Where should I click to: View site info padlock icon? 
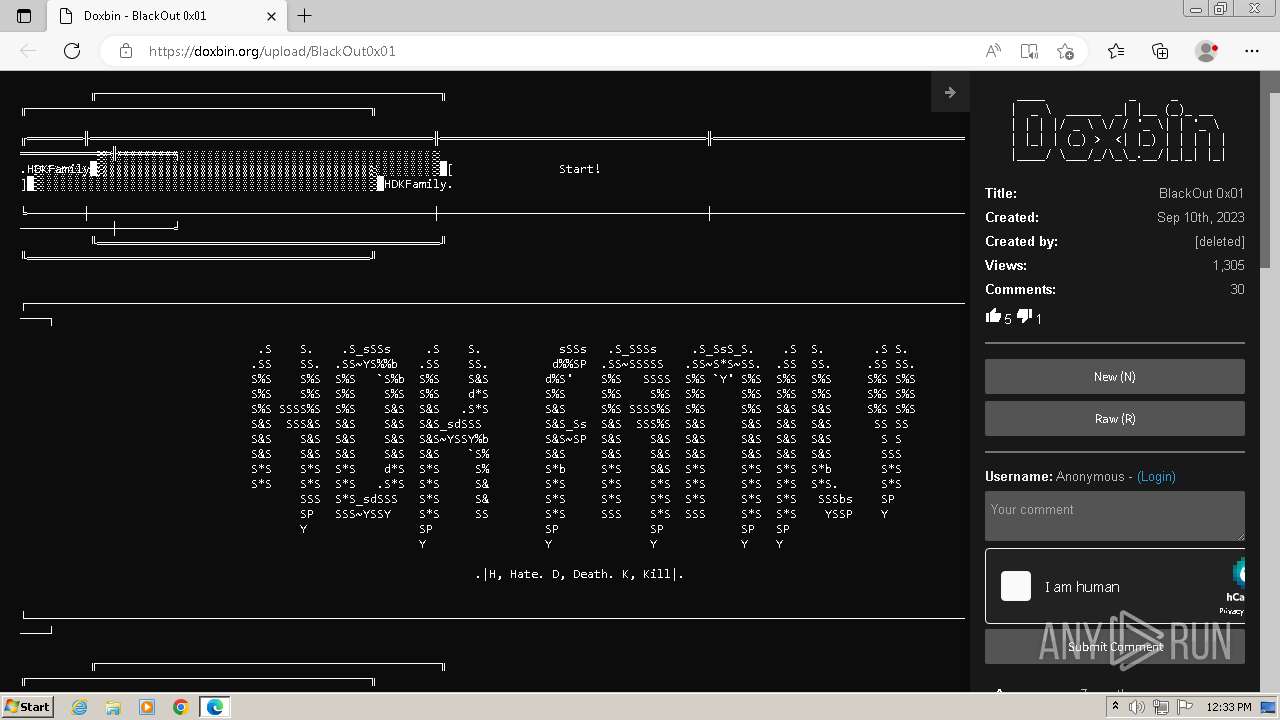126,51
